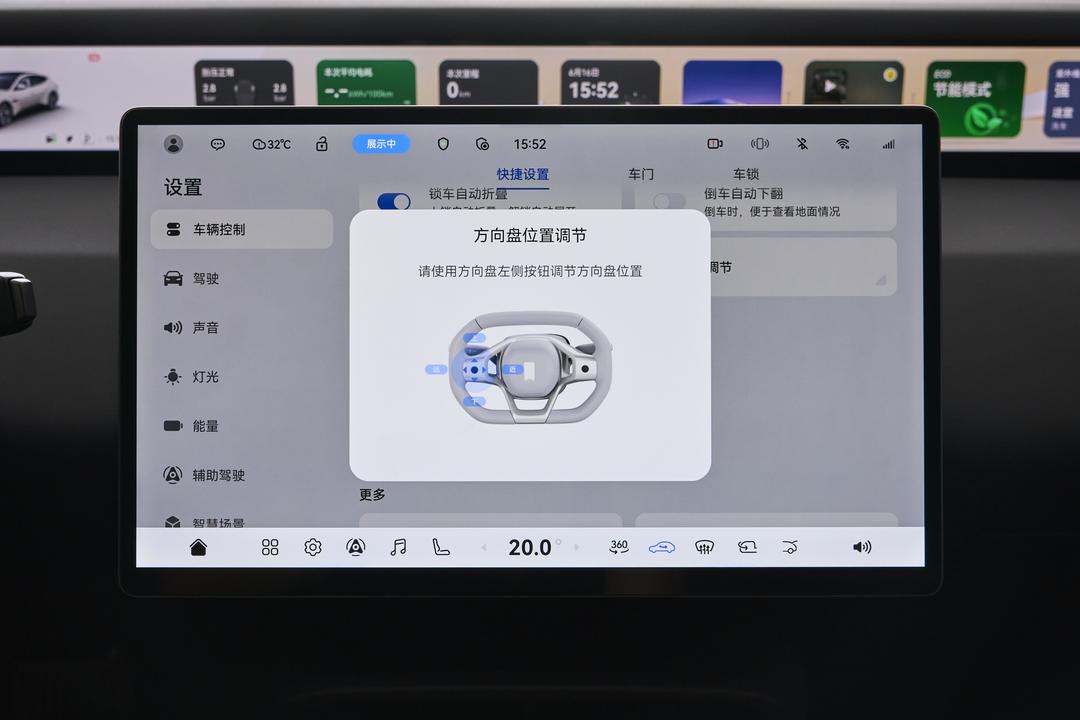The image size is (1080, 720).
Task: Tap the 15:52 clock in status bar
Action: tap(530, 144)
